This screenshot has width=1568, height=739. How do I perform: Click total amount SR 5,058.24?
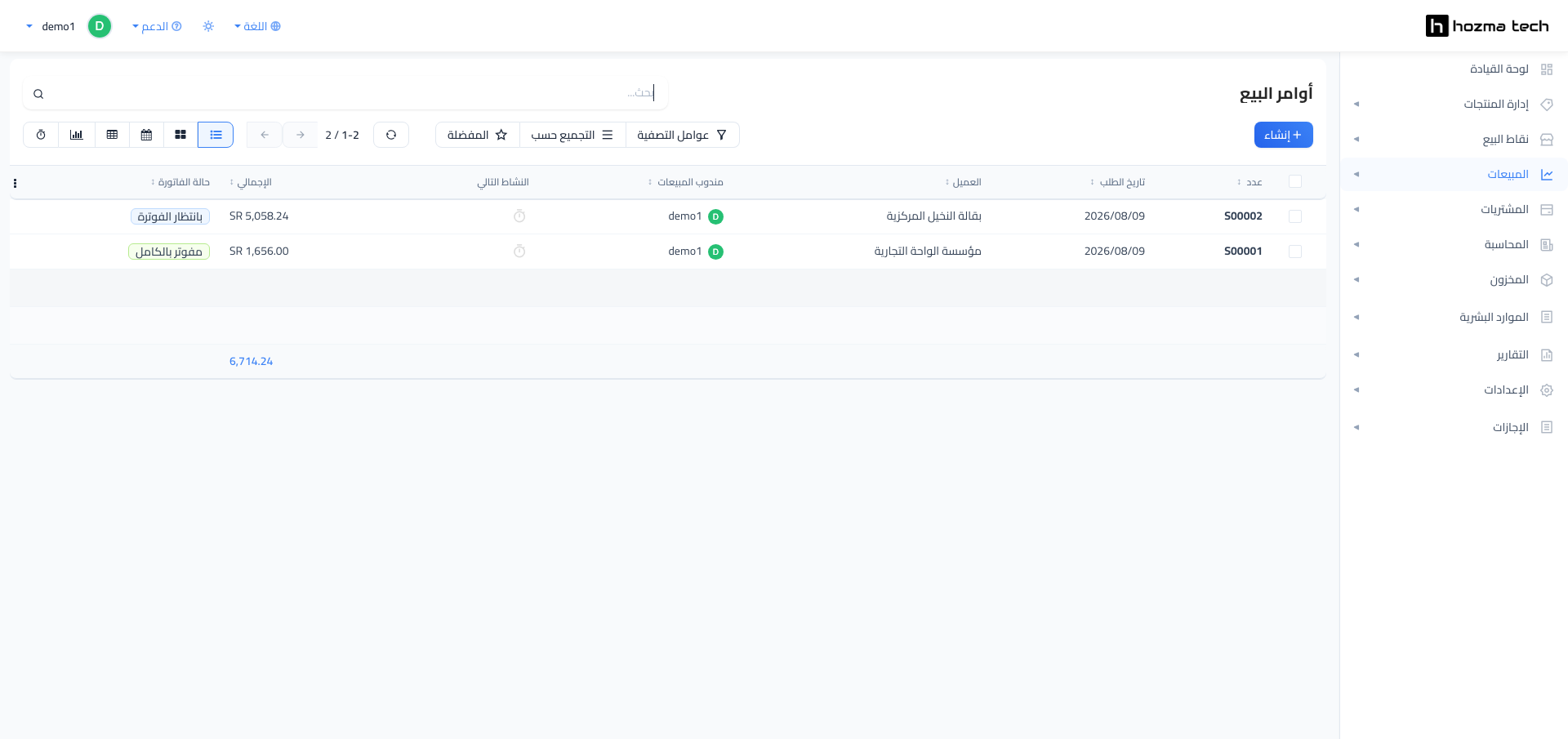(259, 216)
